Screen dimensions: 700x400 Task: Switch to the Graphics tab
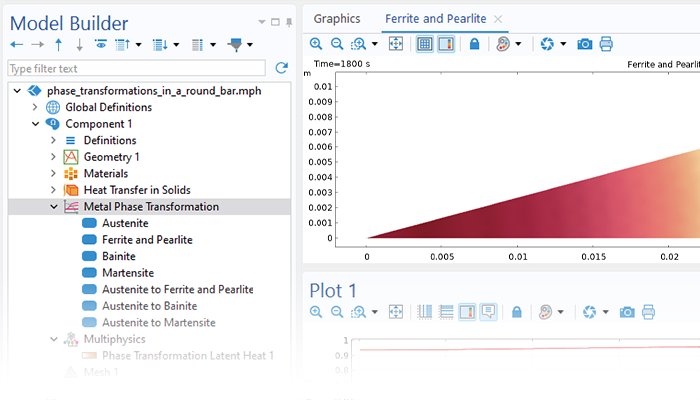(337, 19)
